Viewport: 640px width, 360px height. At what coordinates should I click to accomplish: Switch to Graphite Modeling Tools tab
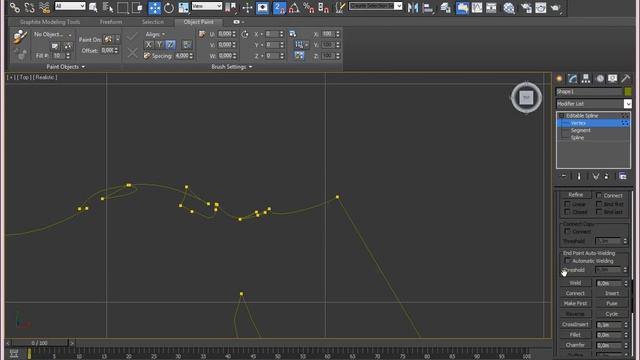50,22
